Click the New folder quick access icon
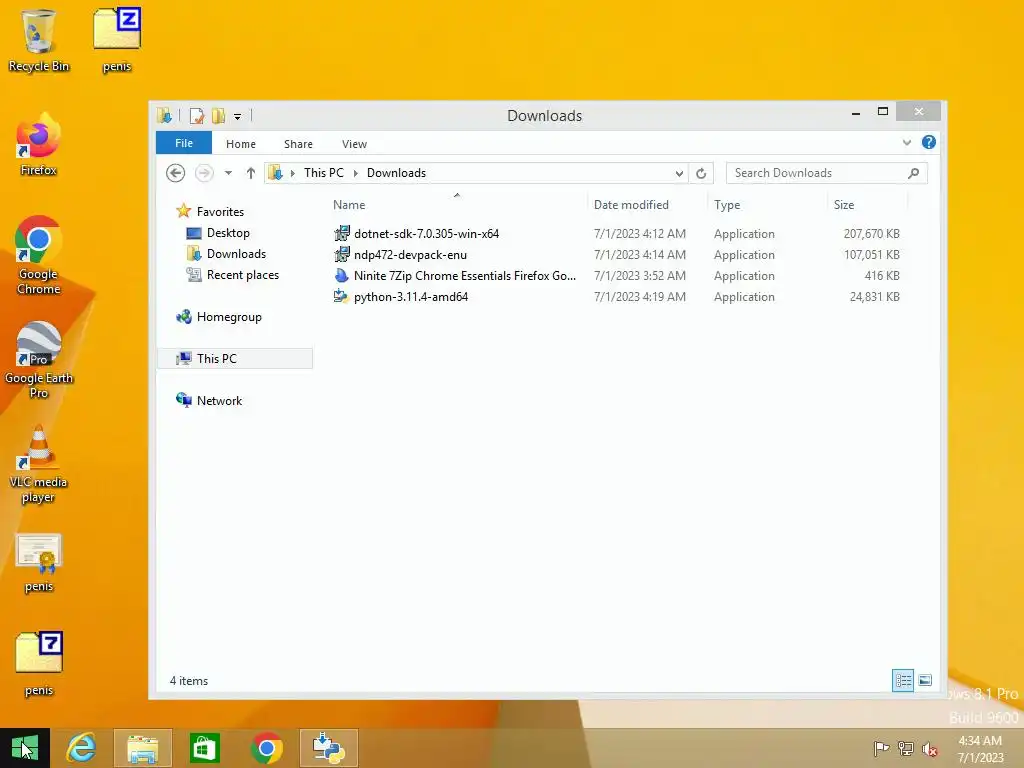Screen dimensions: 1024x768 click(218, 116)
